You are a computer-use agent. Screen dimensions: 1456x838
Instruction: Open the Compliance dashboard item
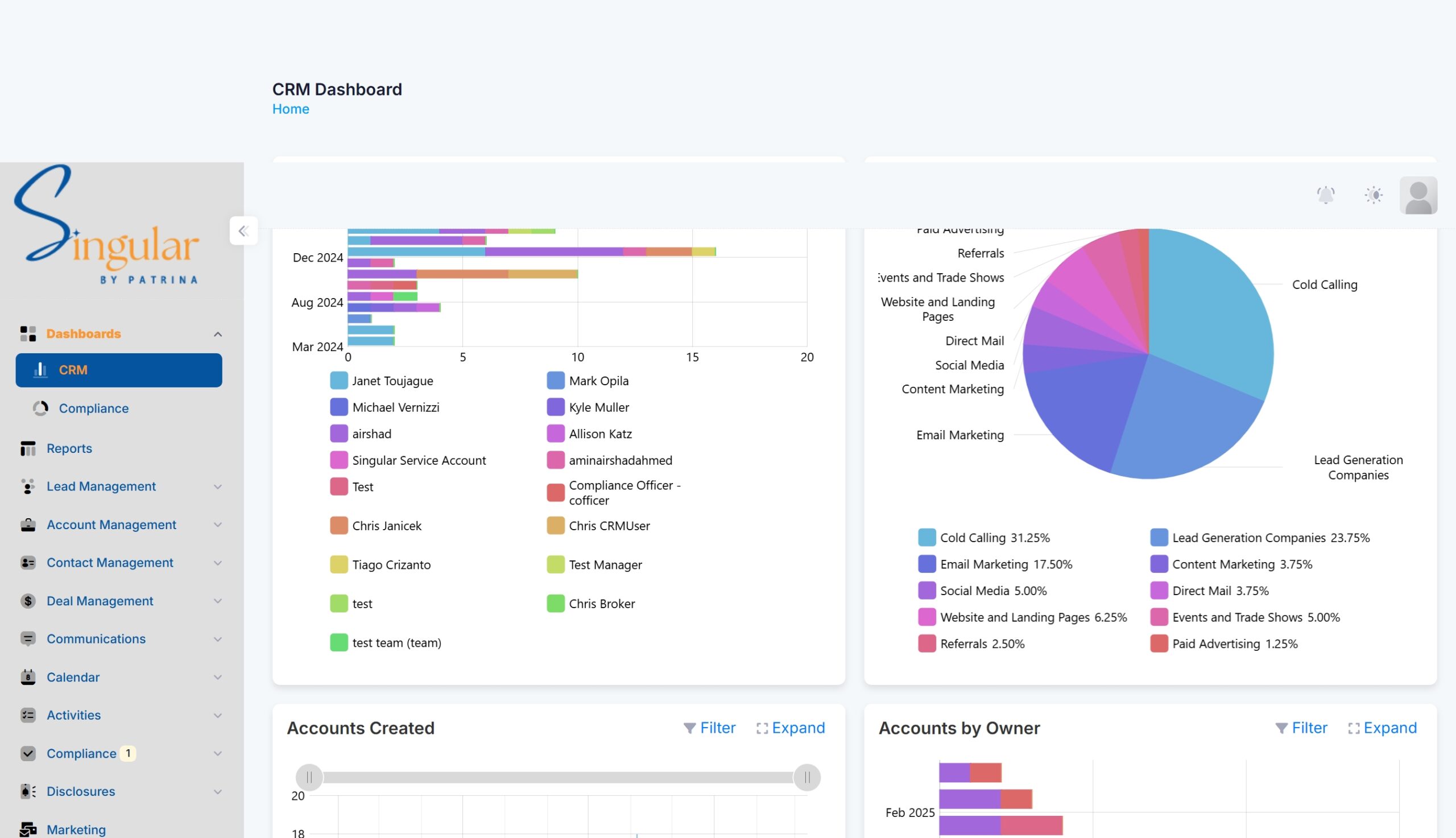click(x=93, y=408)
